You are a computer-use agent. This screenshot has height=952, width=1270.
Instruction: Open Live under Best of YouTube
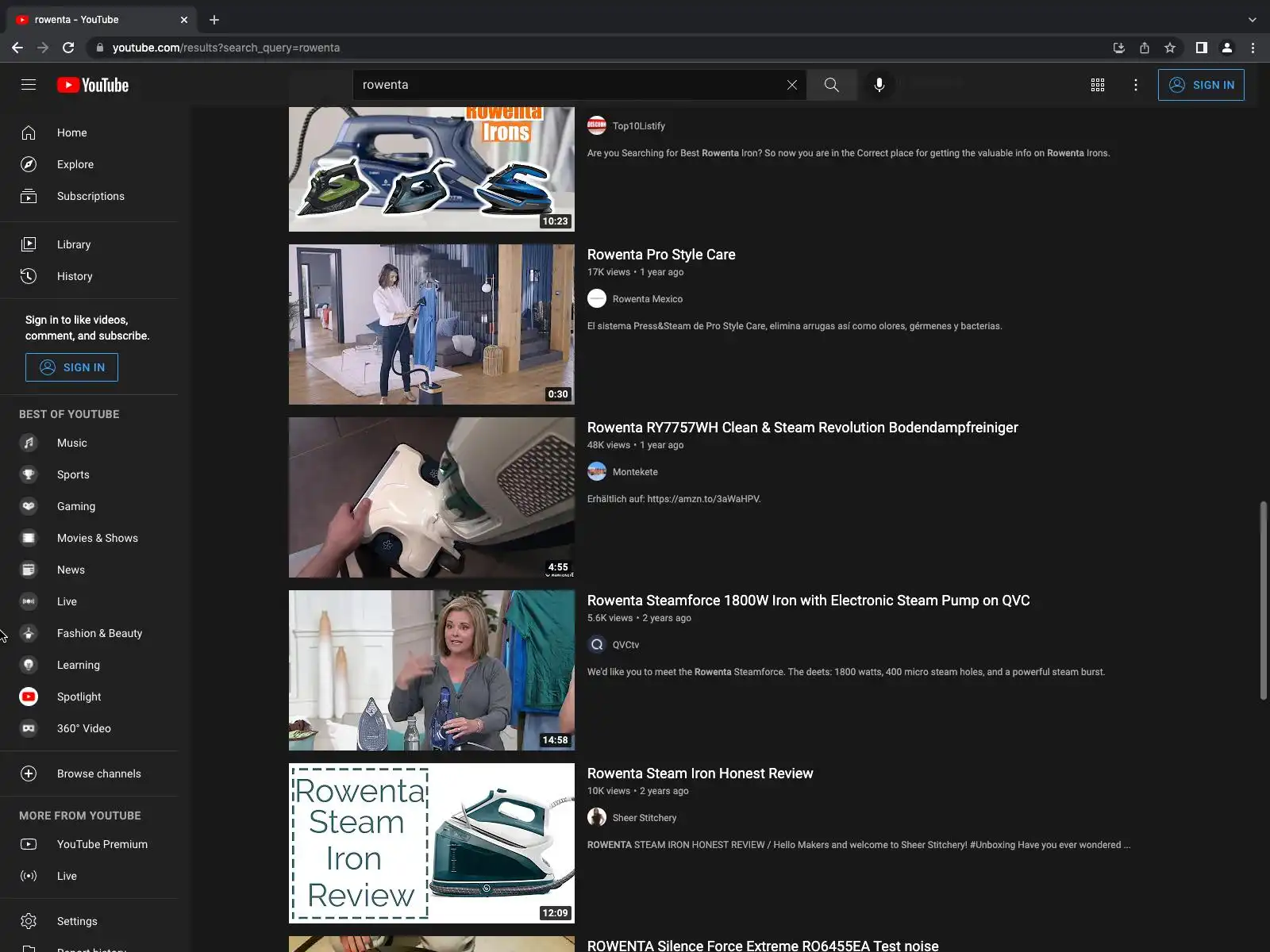pos(89,601)
